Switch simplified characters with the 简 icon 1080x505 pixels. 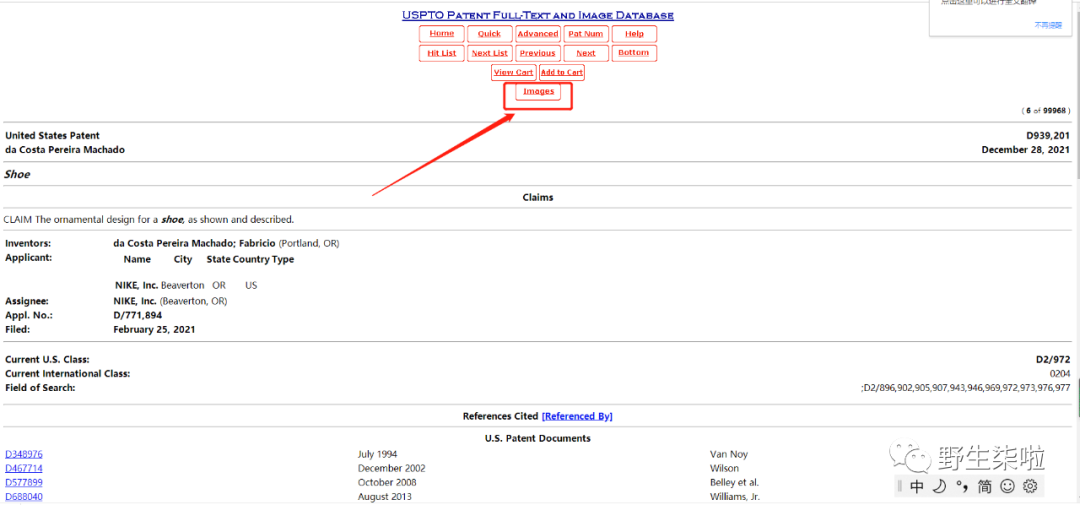[984, 486]
